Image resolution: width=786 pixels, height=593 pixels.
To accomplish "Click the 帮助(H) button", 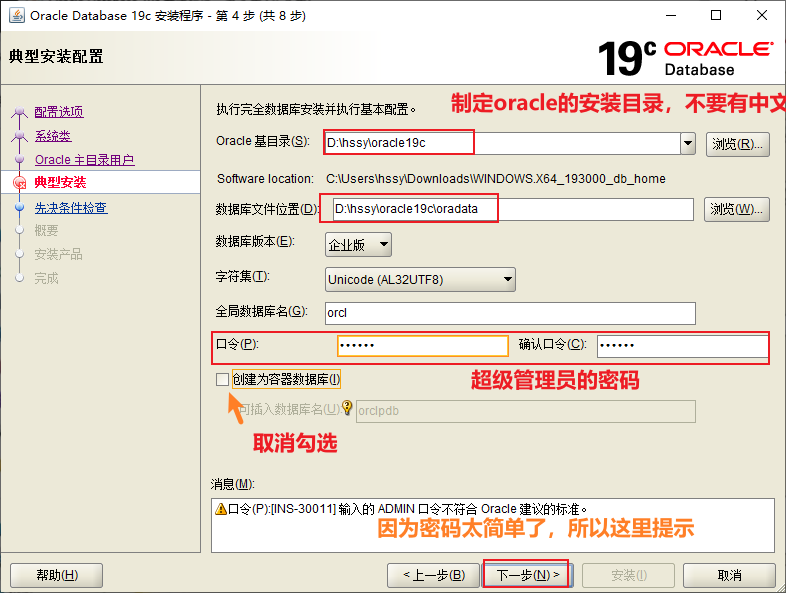I will click(x=57, y=575).
